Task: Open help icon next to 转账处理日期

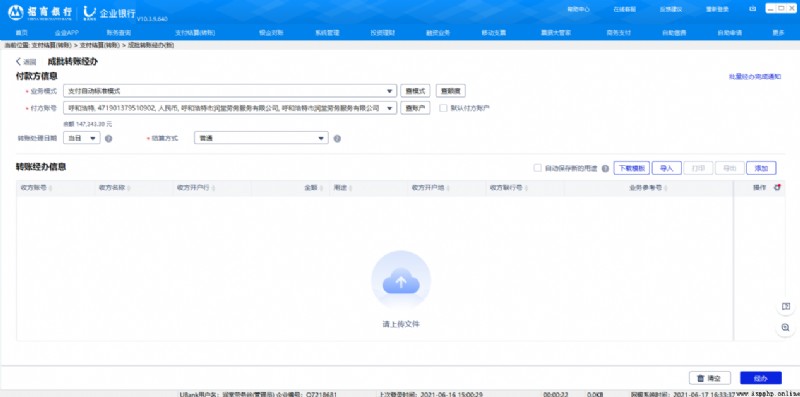Action: tap(108, 138)
